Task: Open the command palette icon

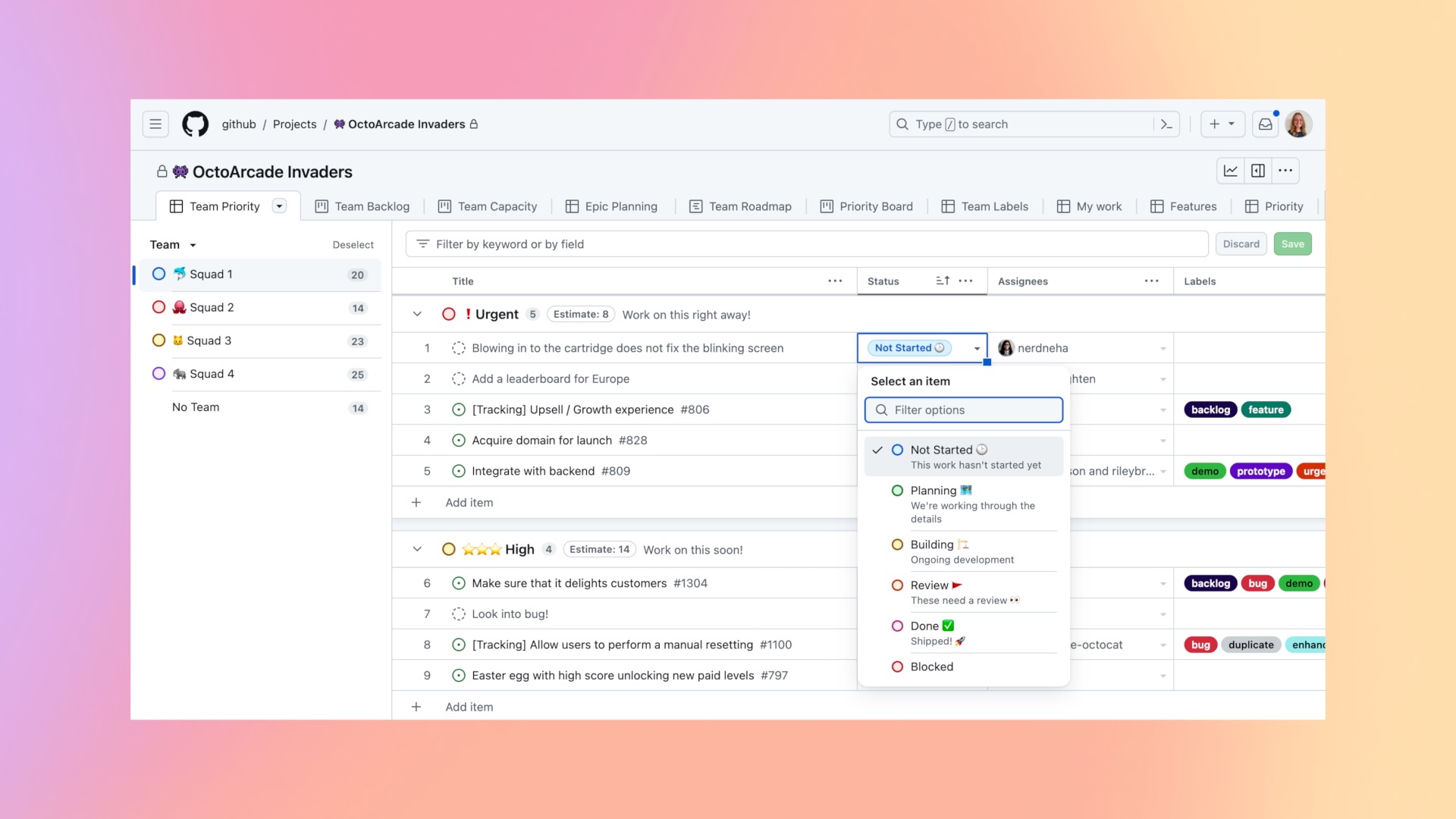Action: click(1166, 124)
